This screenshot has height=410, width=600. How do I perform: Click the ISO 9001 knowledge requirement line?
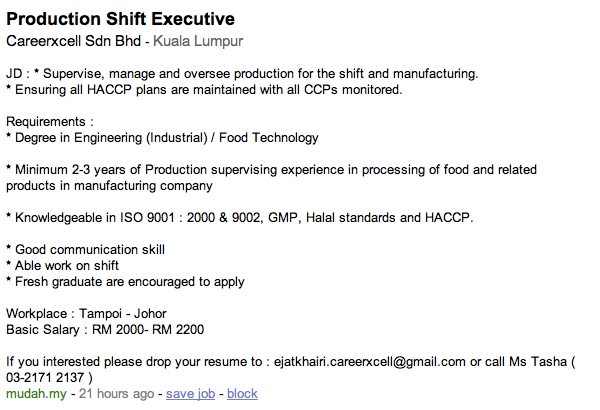240,217
